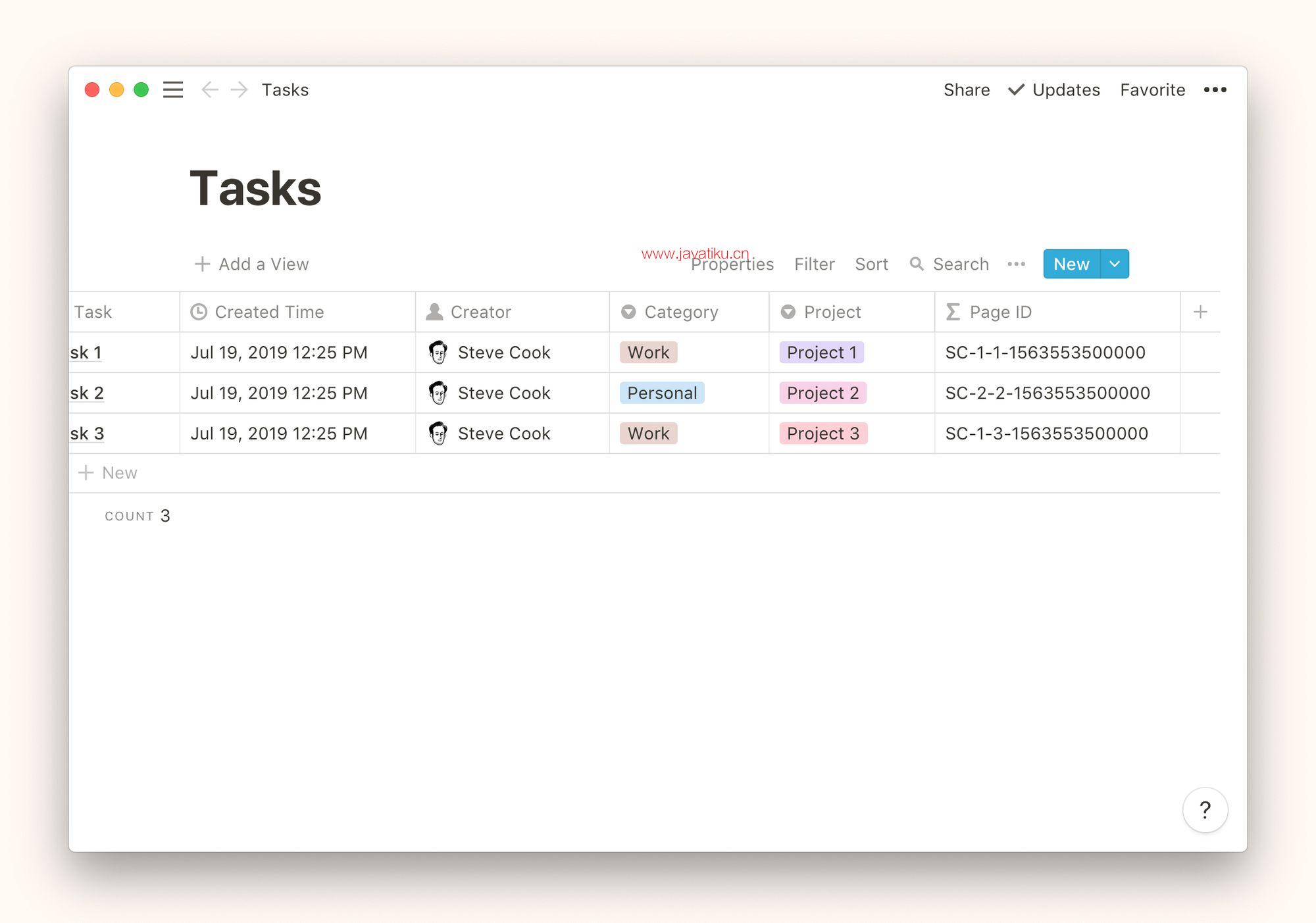
Task: Click Add a View
Action: (251, 264)
